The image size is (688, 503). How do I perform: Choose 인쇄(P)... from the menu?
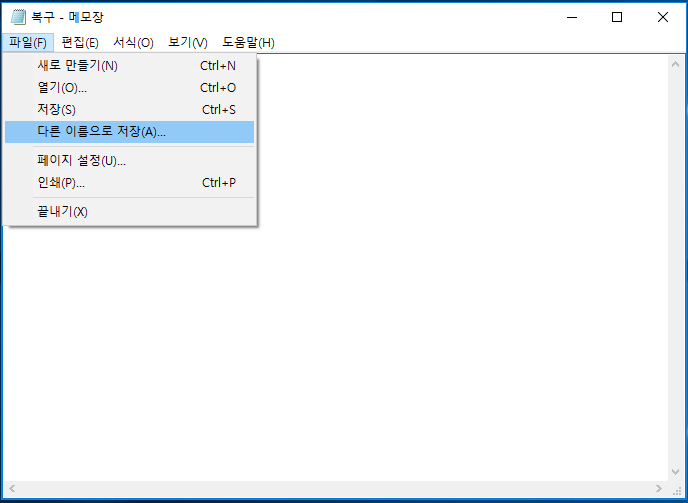click(x=129, y=183)
